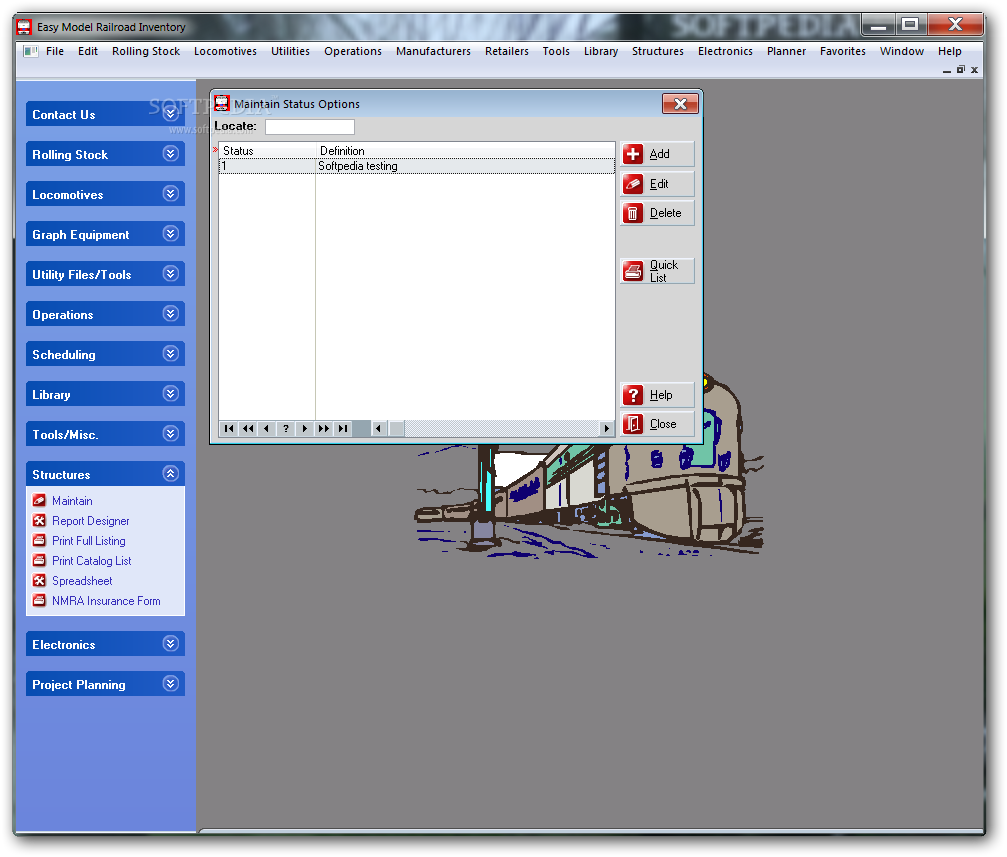Expand the Locomotives sidebar panel

[170, 193]
